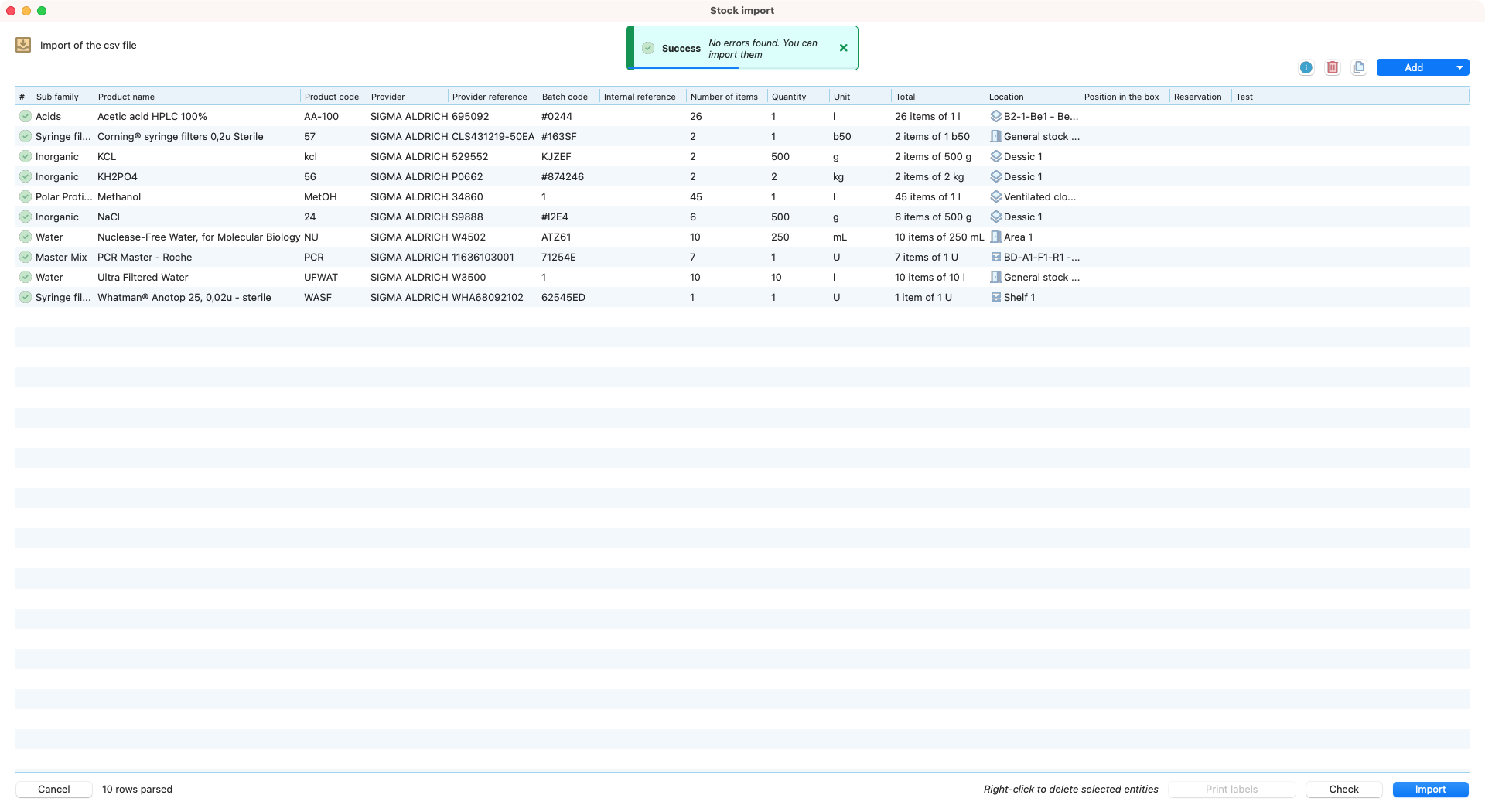Click the copy/duplicate icon in the toolbar

1358,67
